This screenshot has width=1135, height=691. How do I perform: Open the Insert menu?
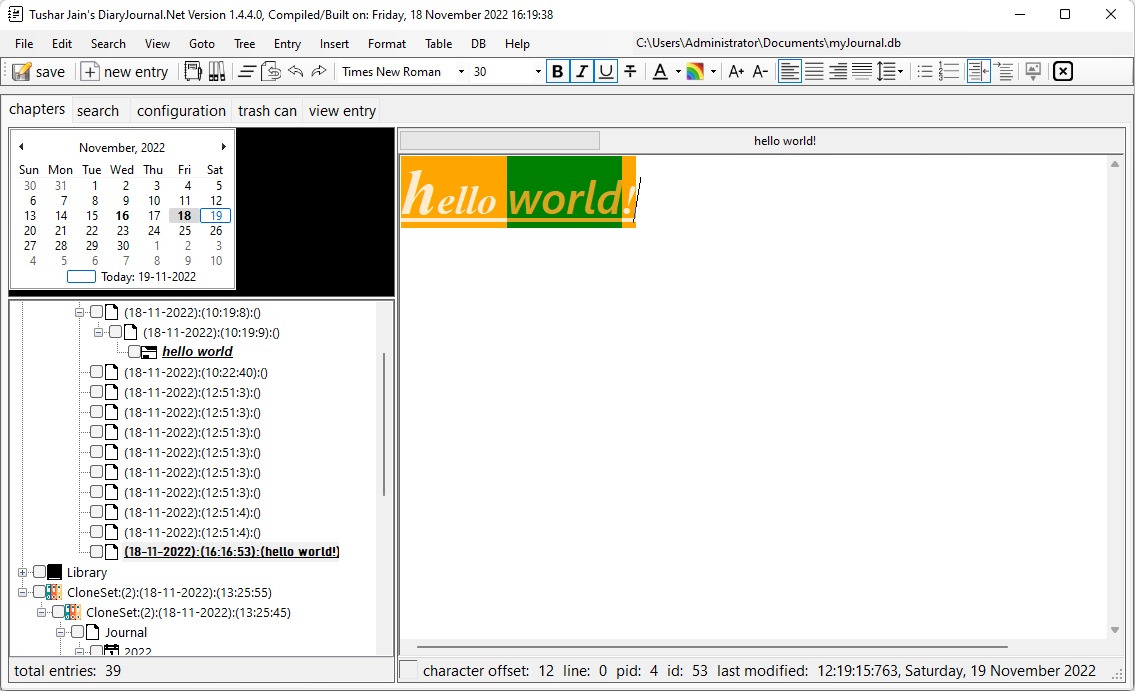[334, 44]
